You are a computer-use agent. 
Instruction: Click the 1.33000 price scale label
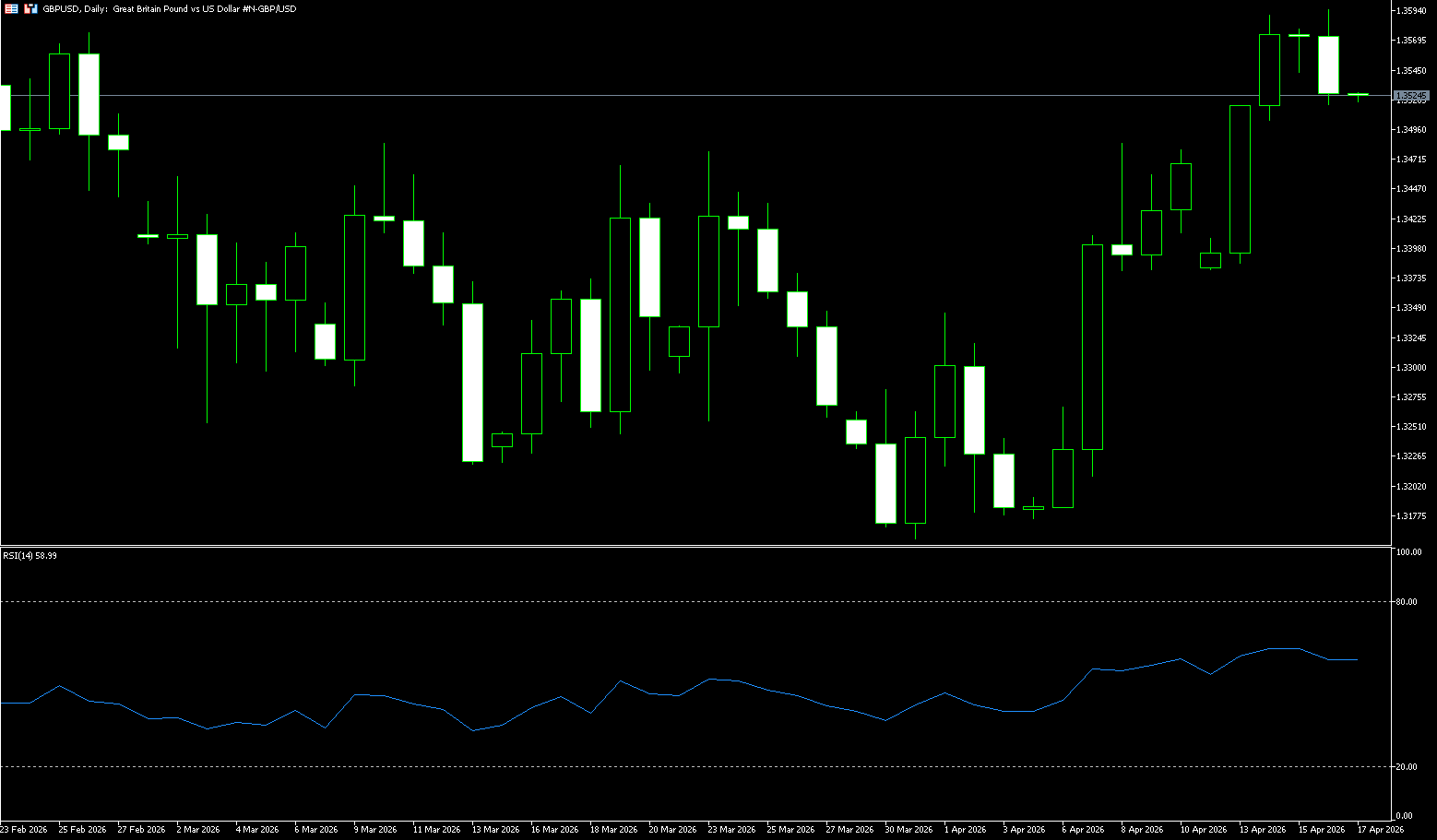coord(1411,368)
